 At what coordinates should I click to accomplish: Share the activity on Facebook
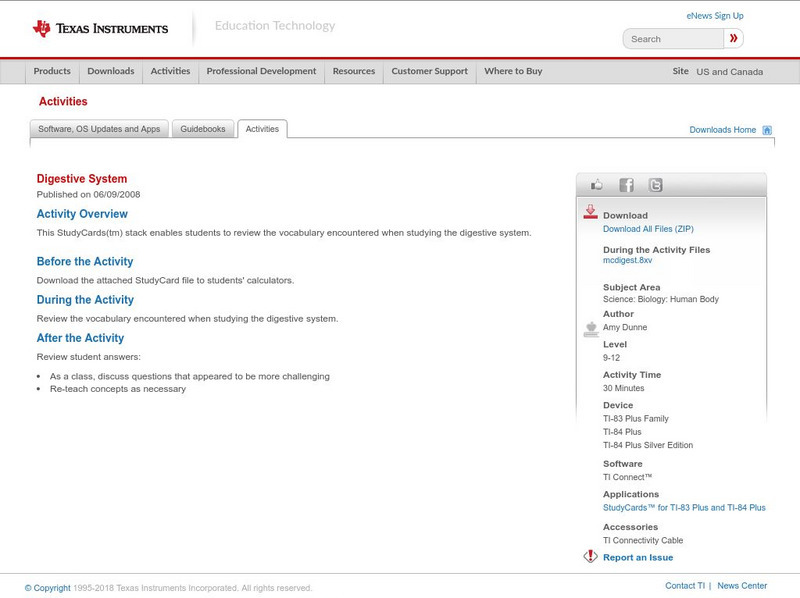(x=626, y=184)
